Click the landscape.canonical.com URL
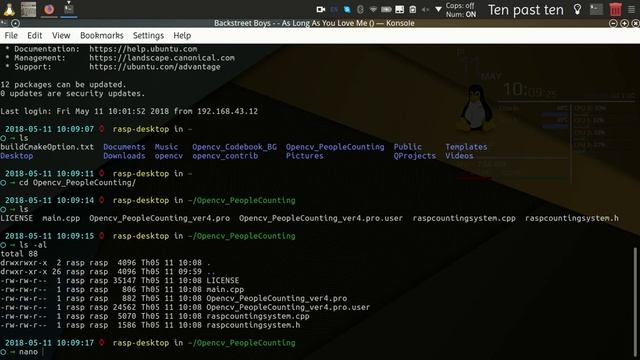640x360 pixels. 162,58
